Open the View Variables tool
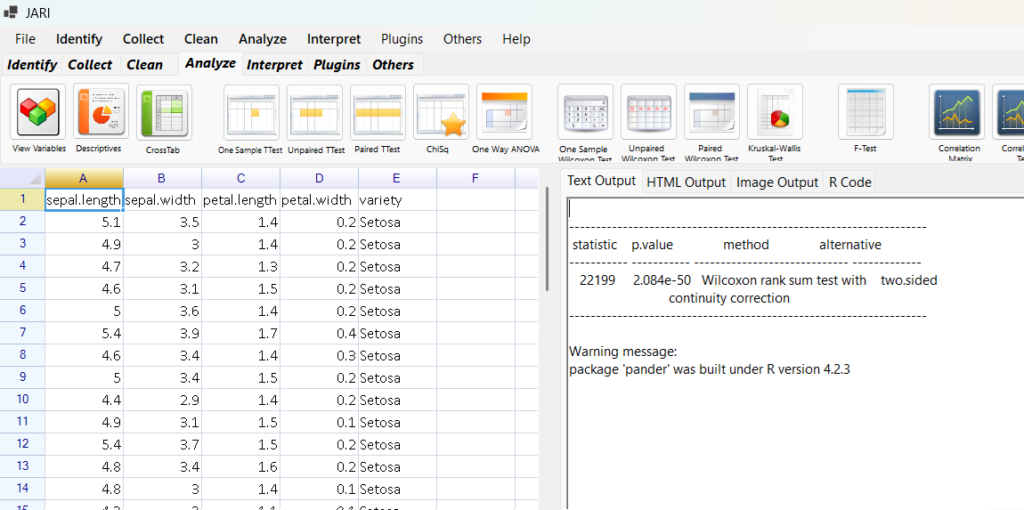Viewport: 1024px width, 510px height. pos(39,113)
